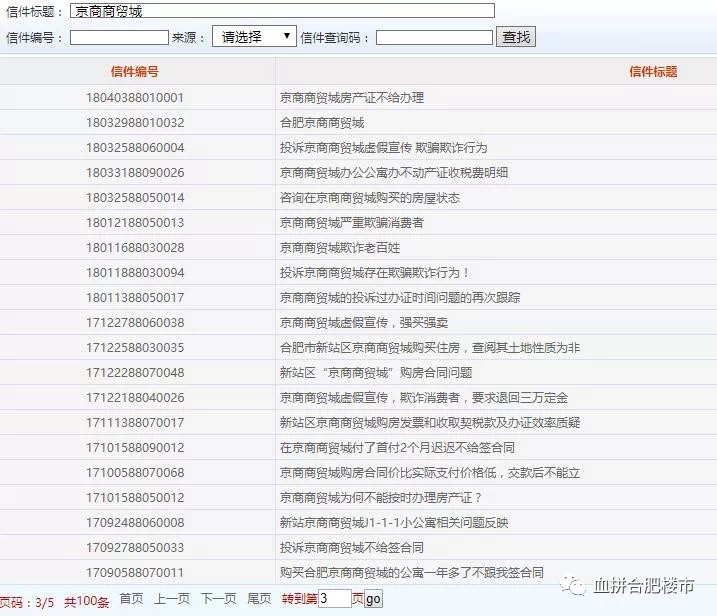
Task: Select letter number 17101588090012
Action: pyautogui.click(x=135, y=447)
